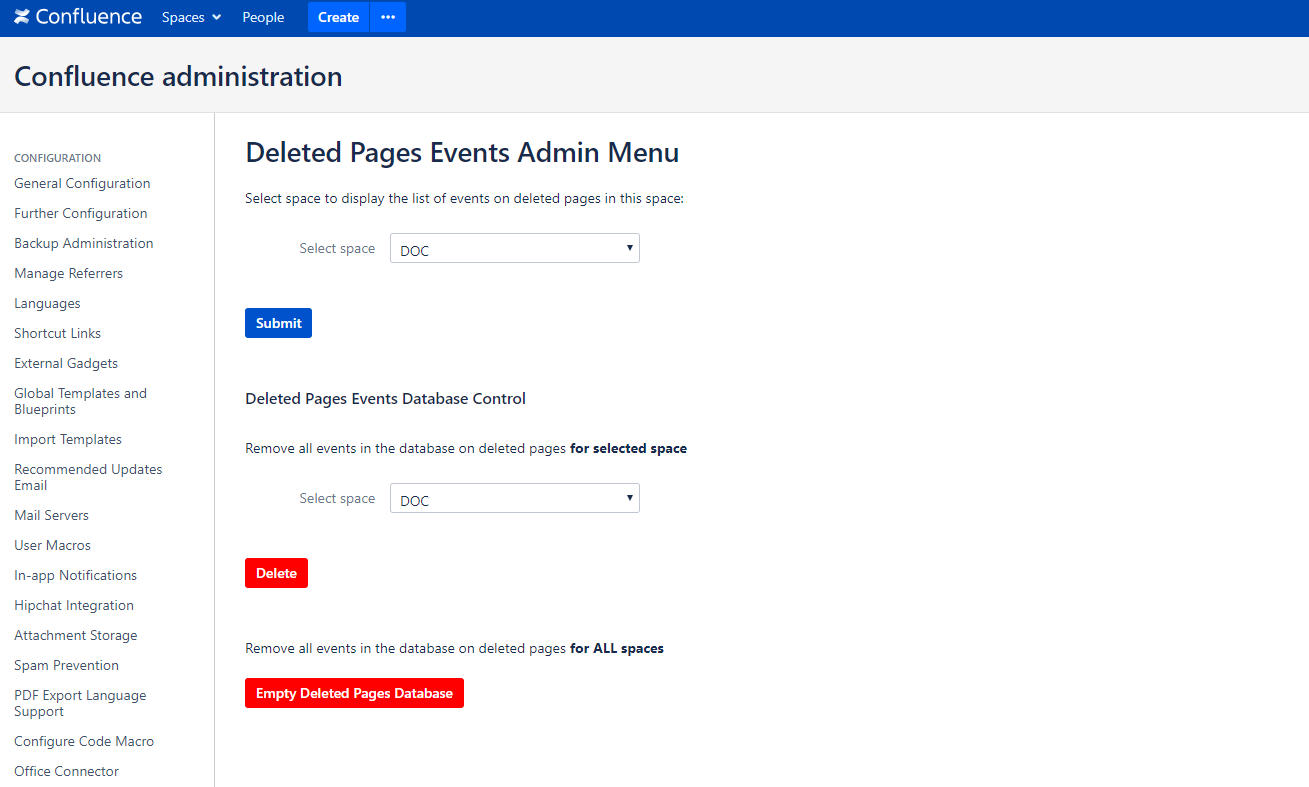Click the Select space label above the Submit button
Viewport: 1309px width, 787px height.
(337, 248)
